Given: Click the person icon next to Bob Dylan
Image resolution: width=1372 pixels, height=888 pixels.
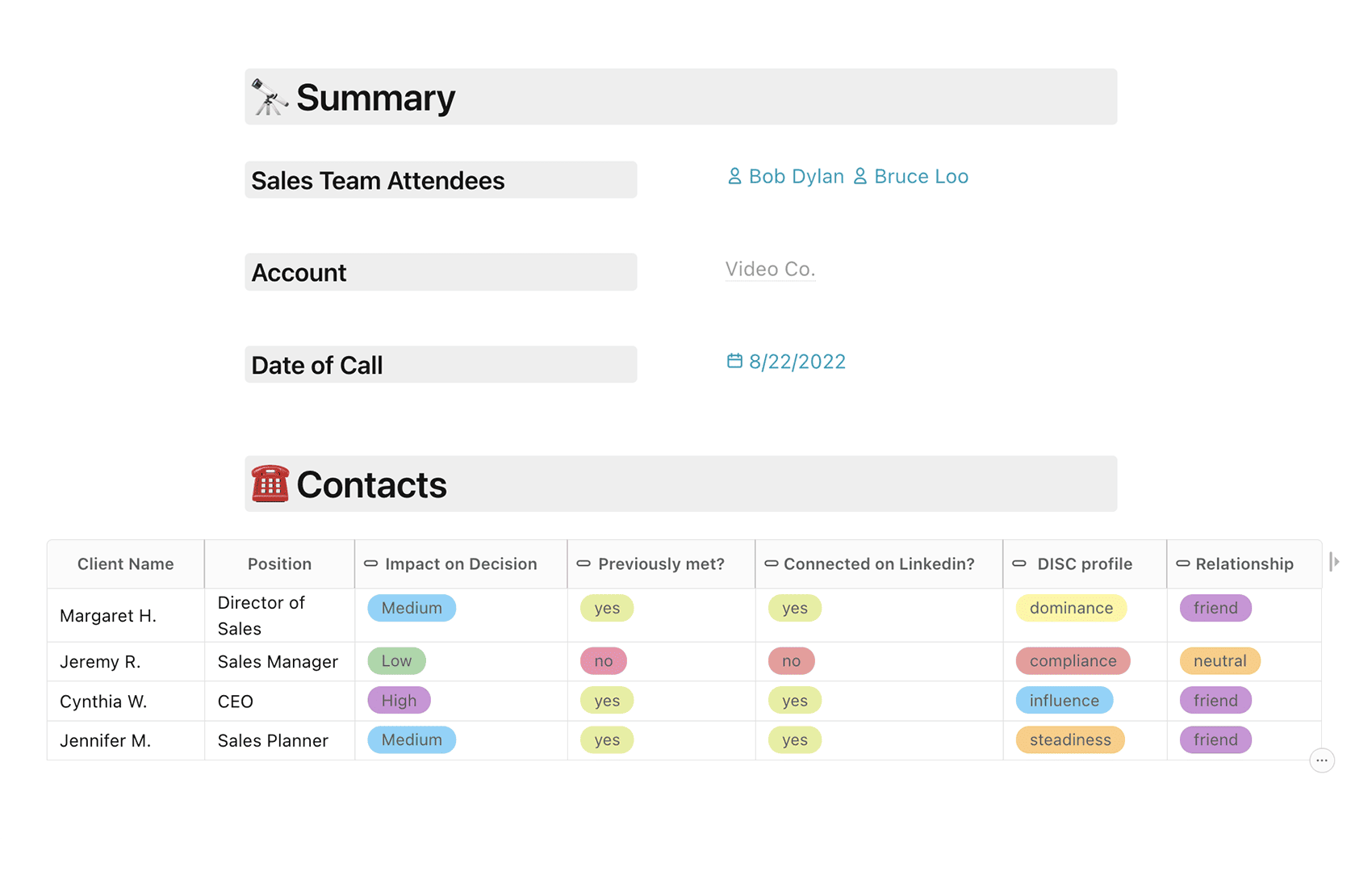Looking at the screenshot, I should 734,176.
